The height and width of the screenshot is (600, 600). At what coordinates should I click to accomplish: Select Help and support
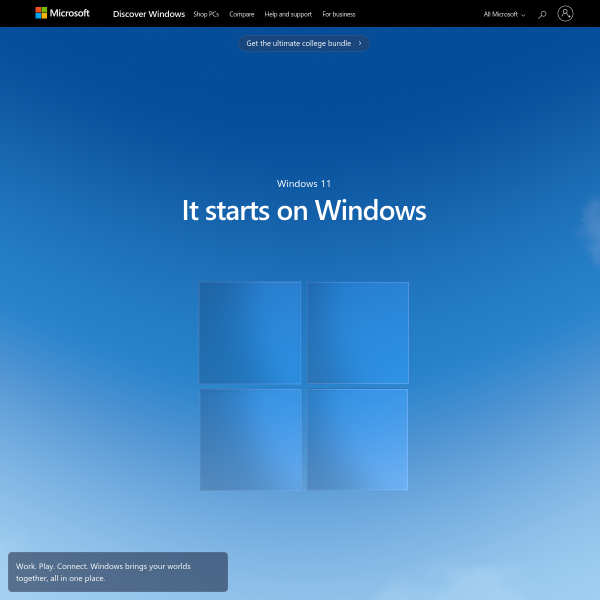point(288,14)
